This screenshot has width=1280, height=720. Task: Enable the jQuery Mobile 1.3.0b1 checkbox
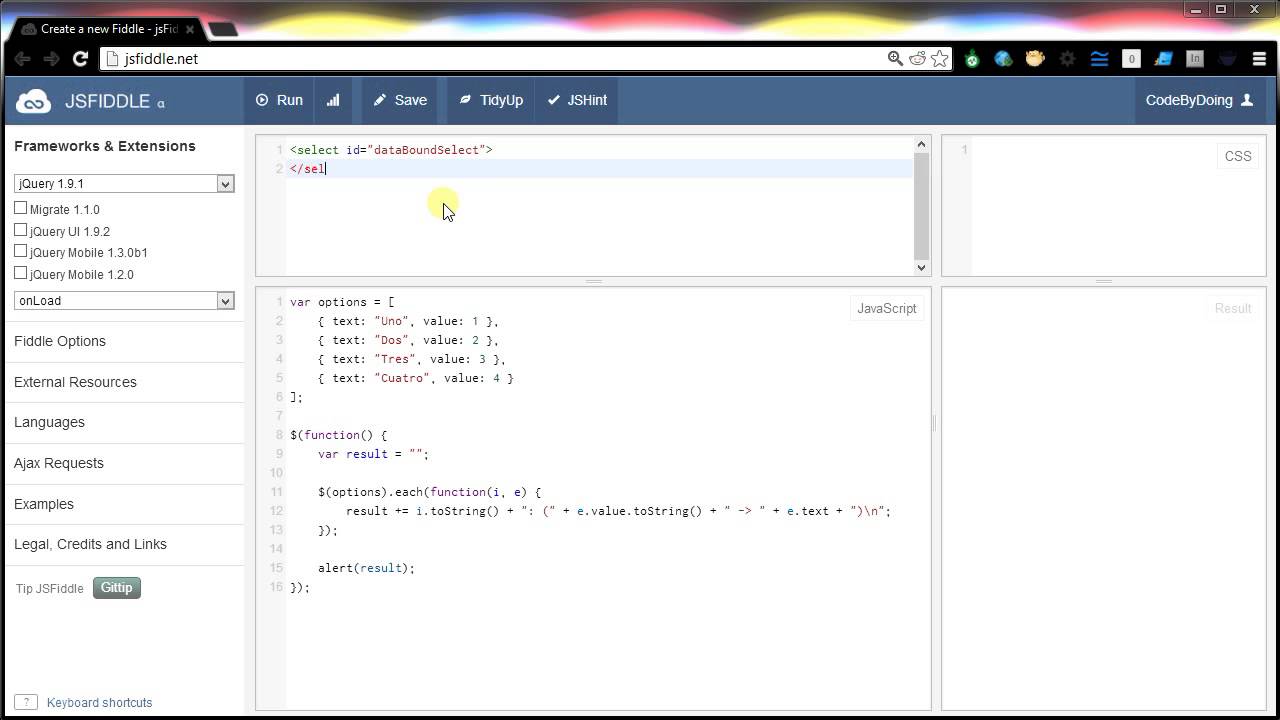[x=20, y=251]
